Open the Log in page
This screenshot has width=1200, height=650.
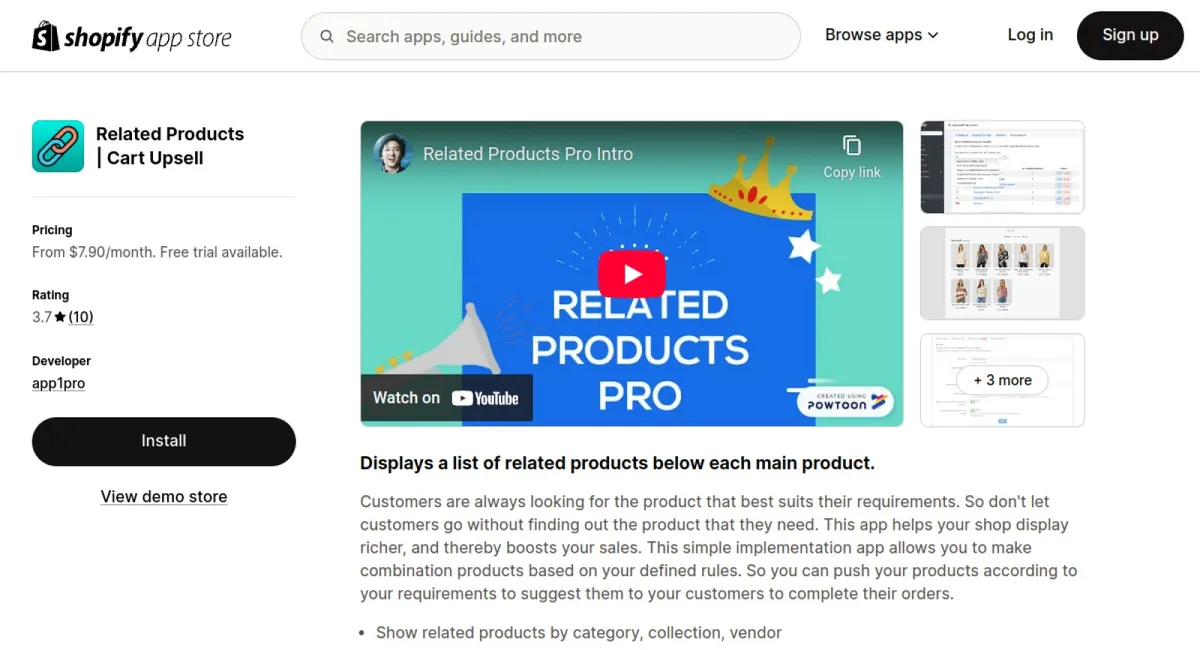(x=1030, y=35)
